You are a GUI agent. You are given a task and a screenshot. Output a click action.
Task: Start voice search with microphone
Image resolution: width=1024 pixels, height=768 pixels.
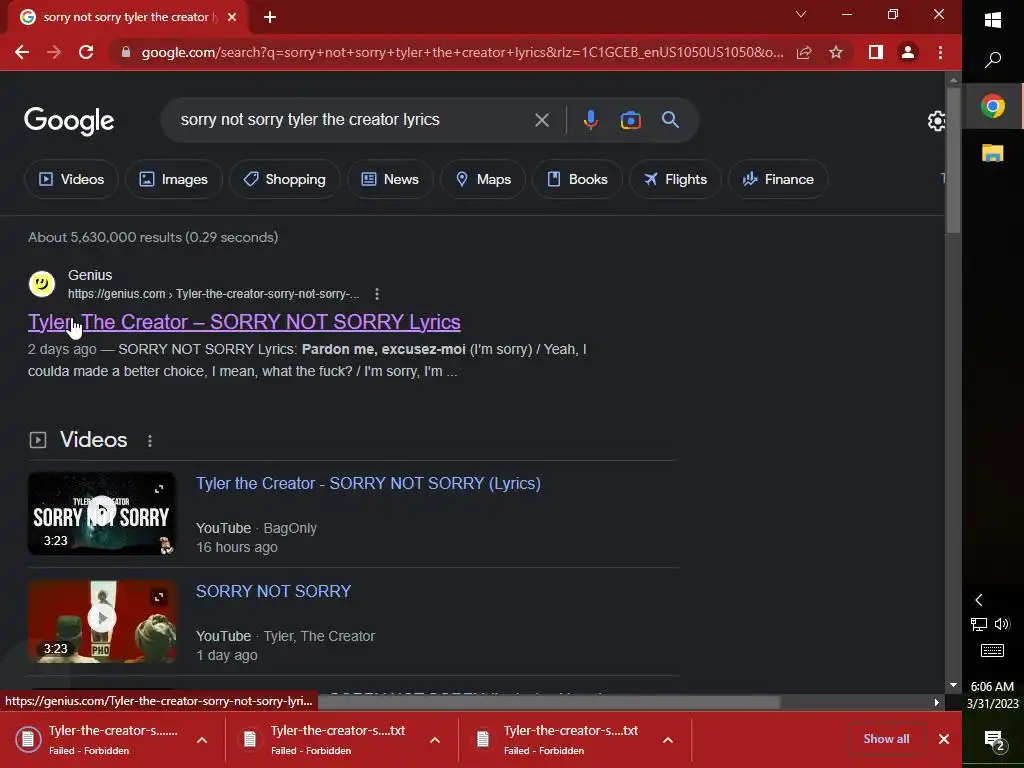click(590, 120)
